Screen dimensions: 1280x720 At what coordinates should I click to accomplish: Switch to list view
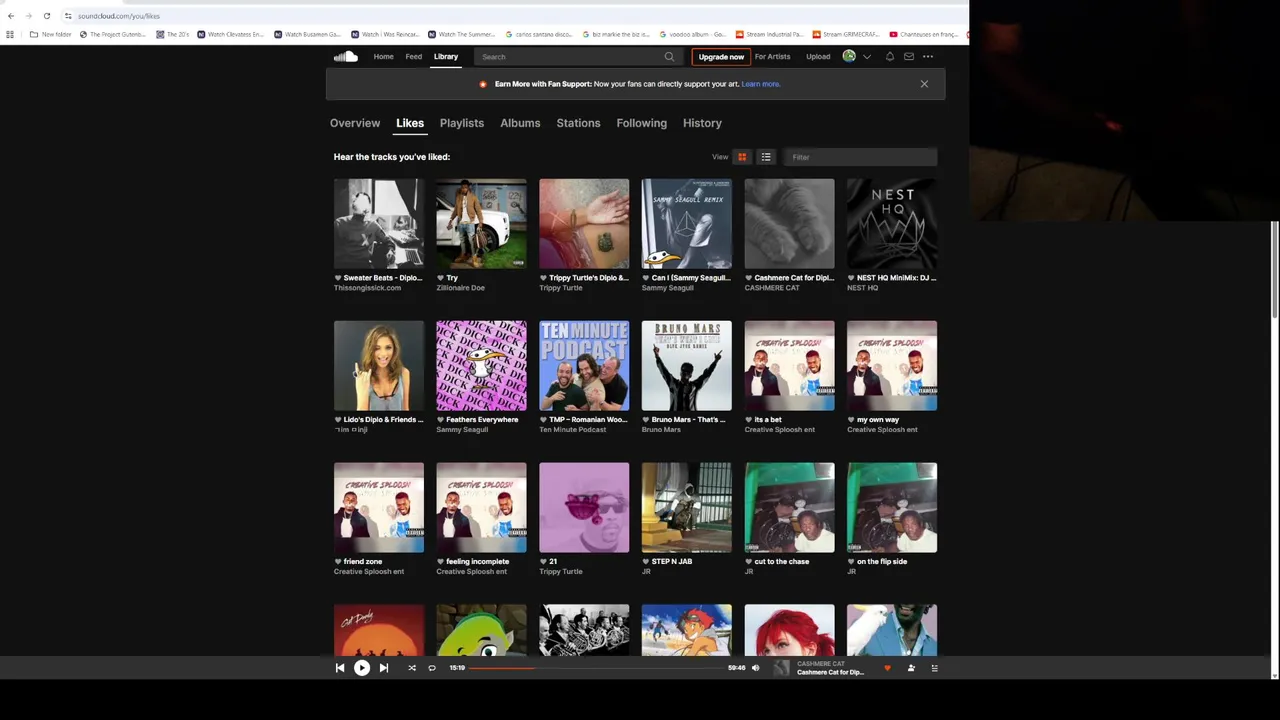(x=766, y=157)
